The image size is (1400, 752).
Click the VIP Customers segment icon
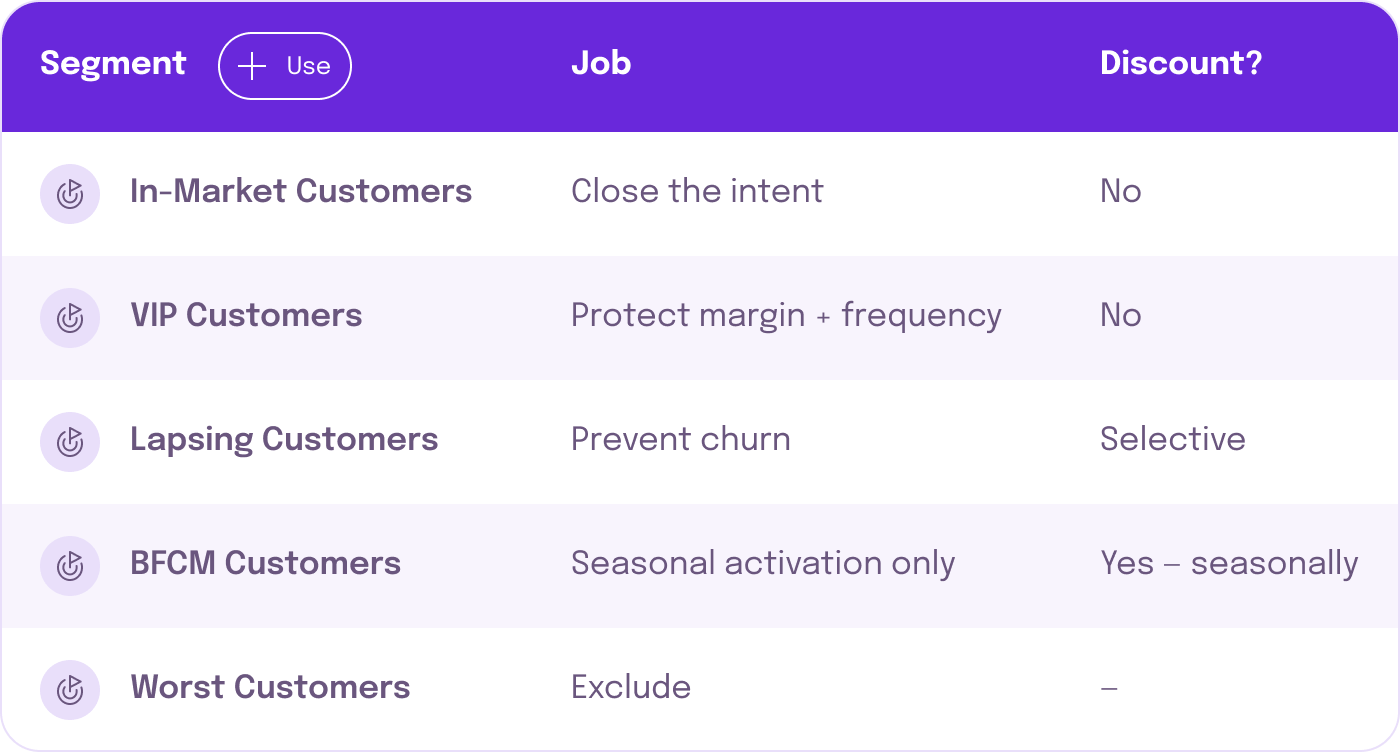70,318
